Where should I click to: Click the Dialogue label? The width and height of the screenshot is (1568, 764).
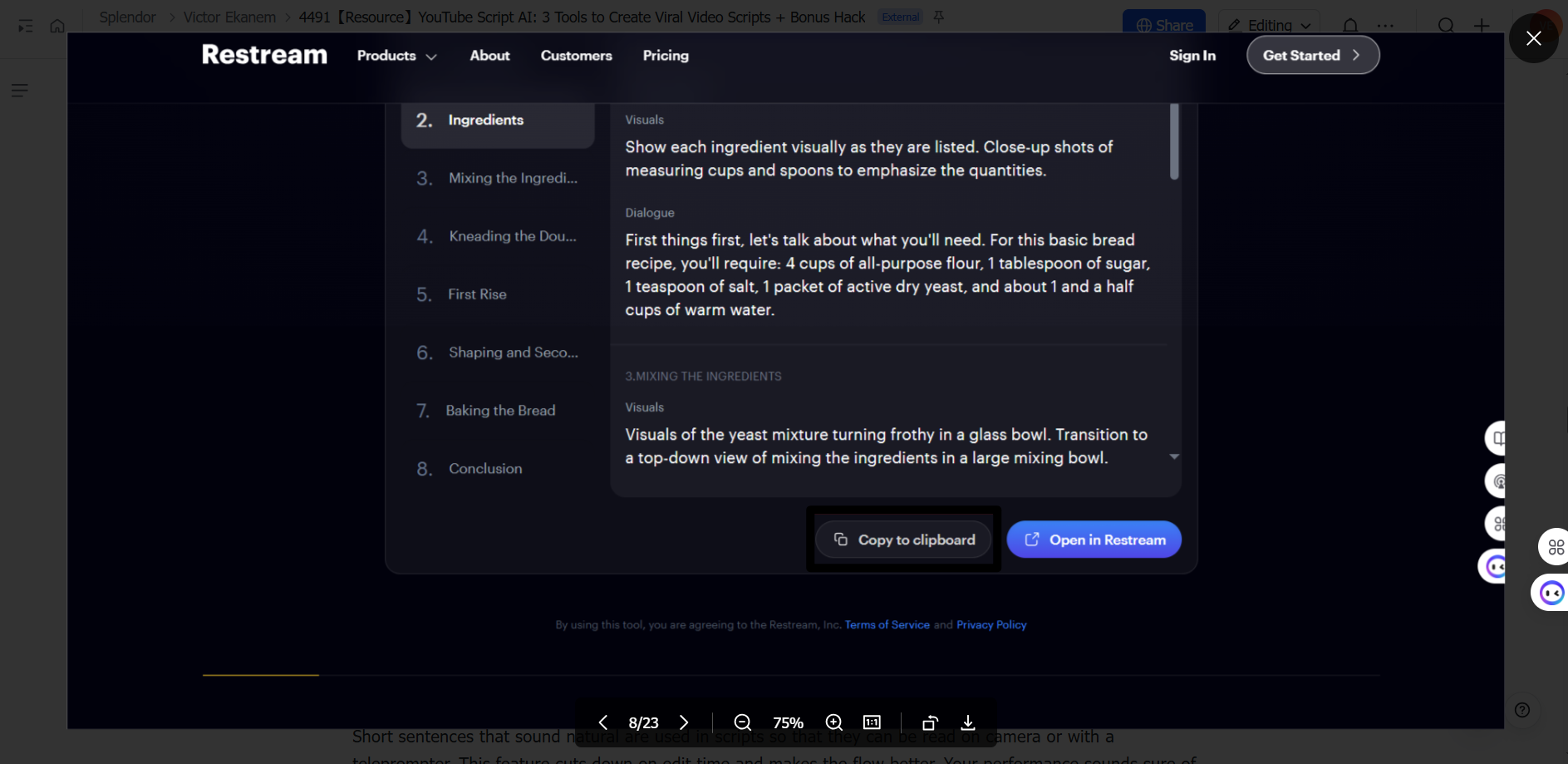650,213
